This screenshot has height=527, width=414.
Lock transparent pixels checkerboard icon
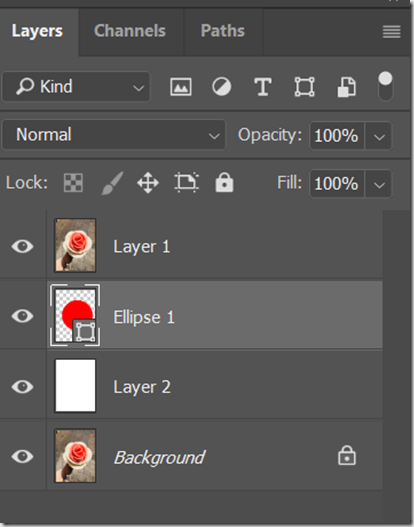(x=73, y=183)
